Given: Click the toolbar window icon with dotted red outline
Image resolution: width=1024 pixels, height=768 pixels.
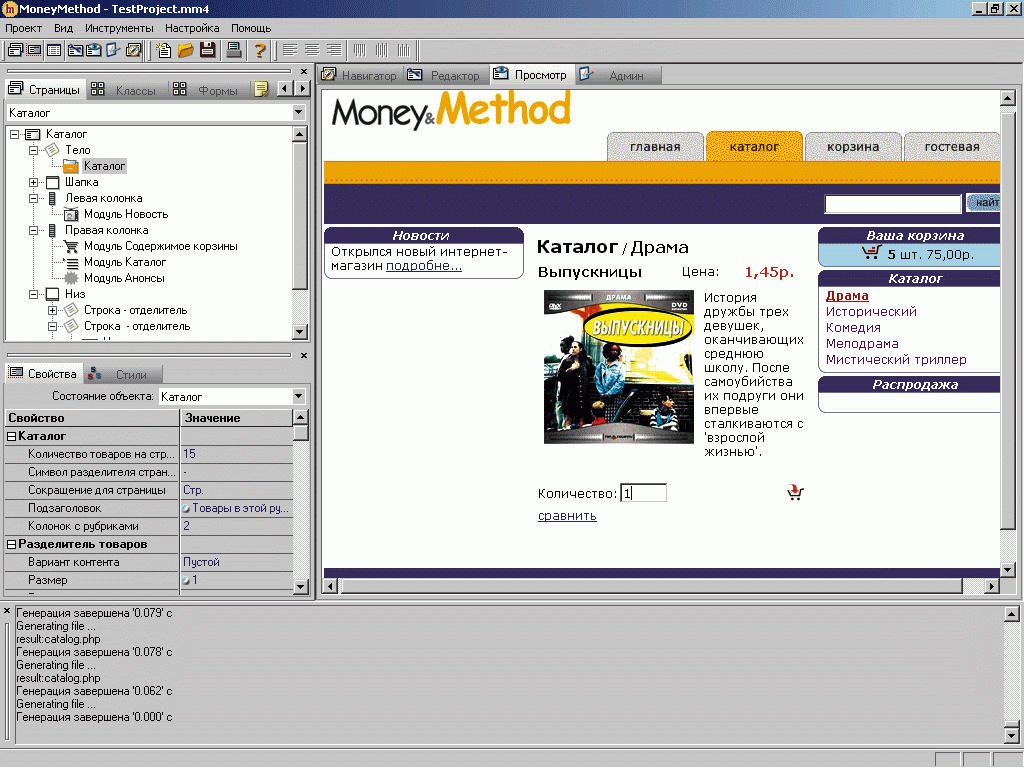Looking at the screenshot, I should 34,50.
